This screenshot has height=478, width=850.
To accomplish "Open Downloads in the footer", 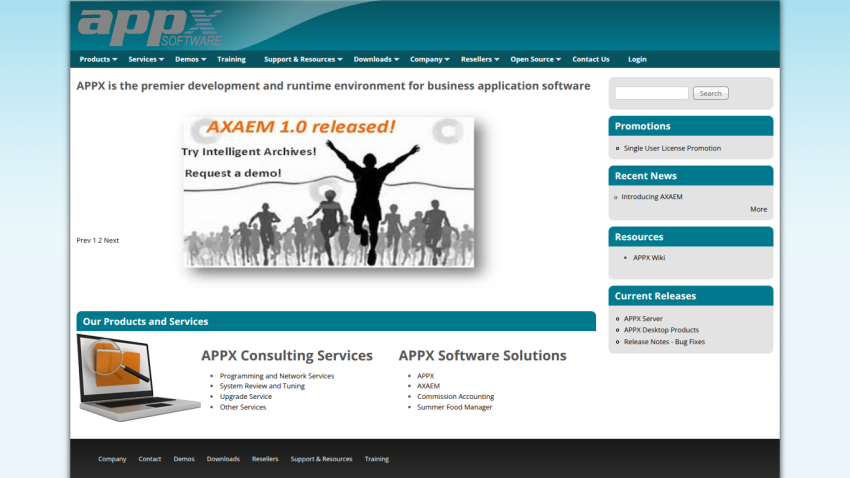I will point(223,458).
